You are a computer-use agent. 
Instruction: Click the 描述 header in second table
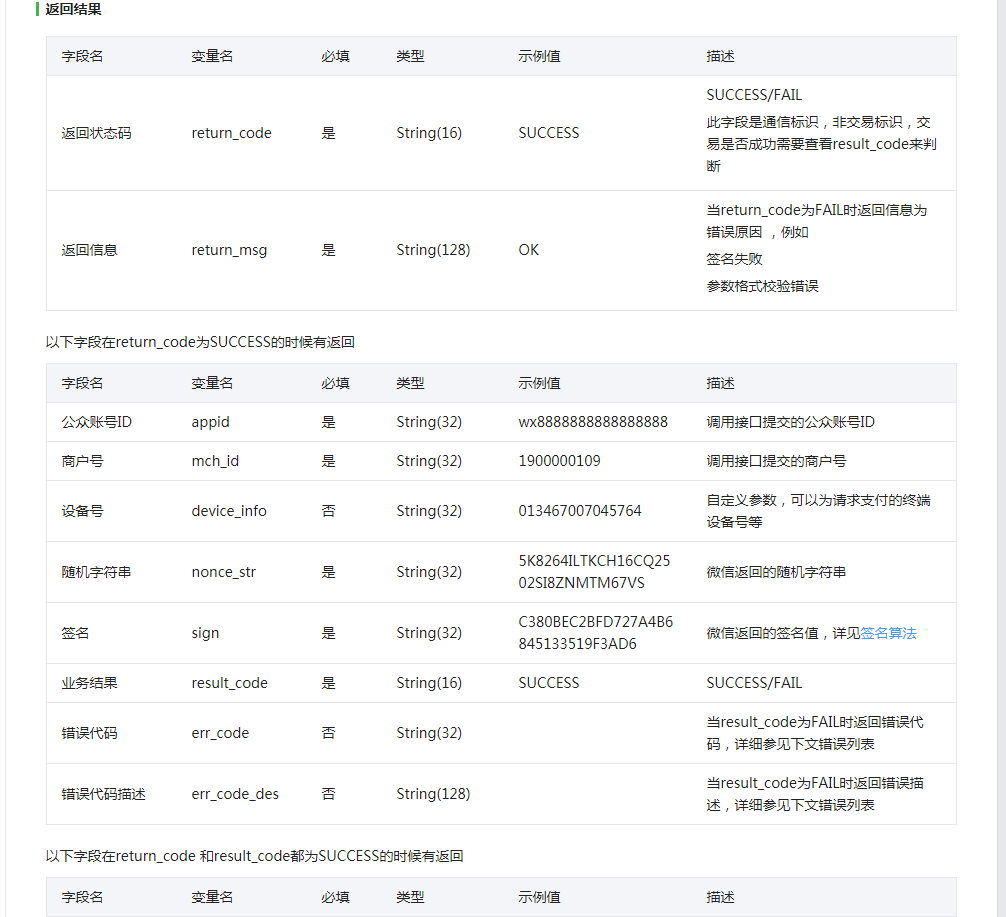(720, 383)
